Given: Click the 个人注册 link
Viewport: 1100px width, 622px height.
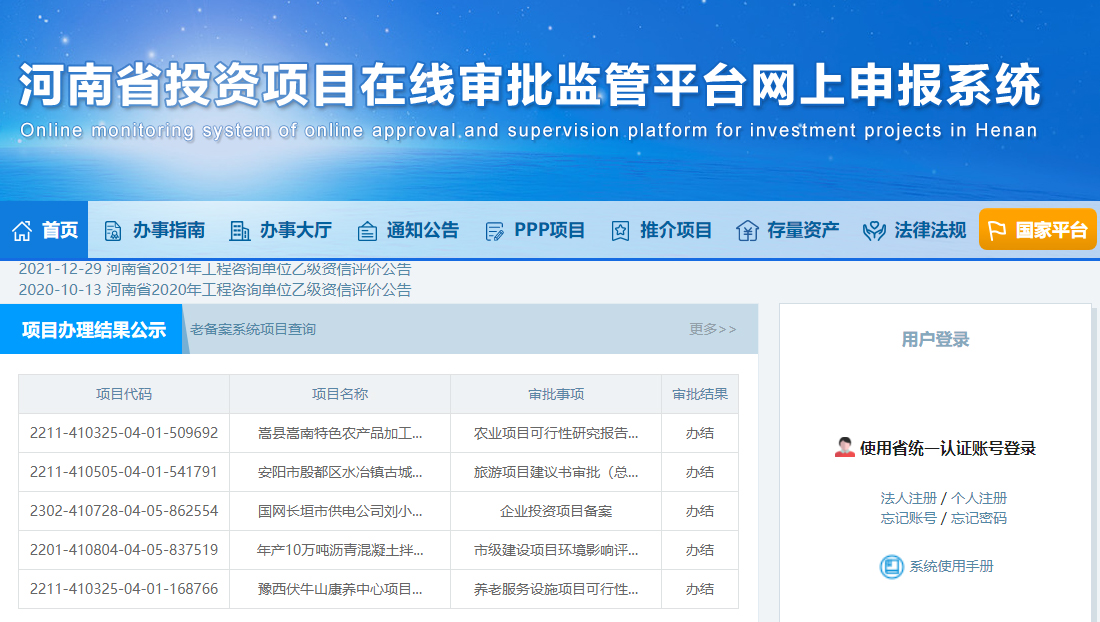Looking at the screenshot, I should tap(979, 498).
